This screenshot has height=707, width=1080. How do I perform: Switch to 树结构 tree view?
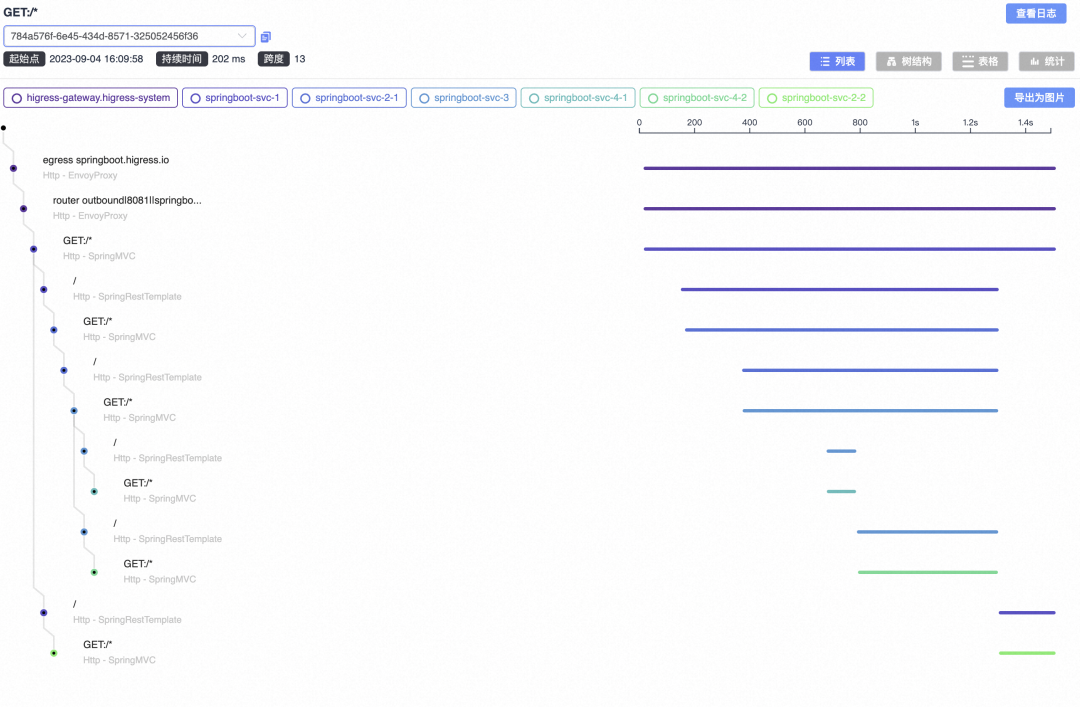tap(908, 62)
